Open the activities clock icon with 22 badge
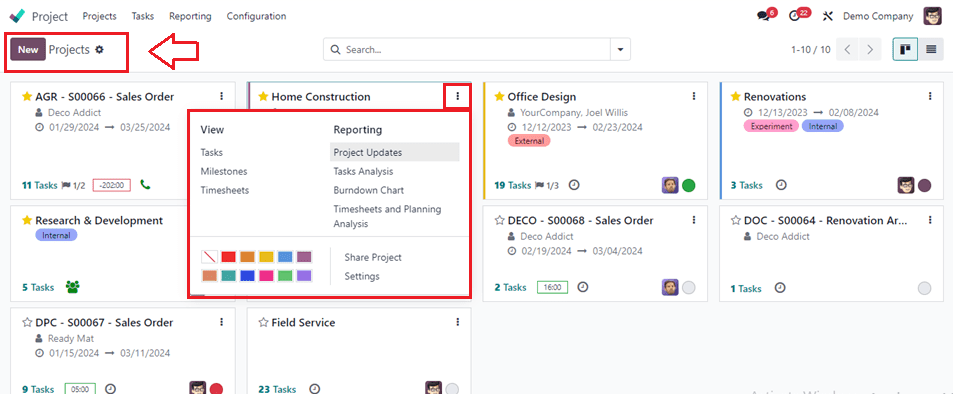The height and width of the screenshot is (394, 953). (794, 16)
